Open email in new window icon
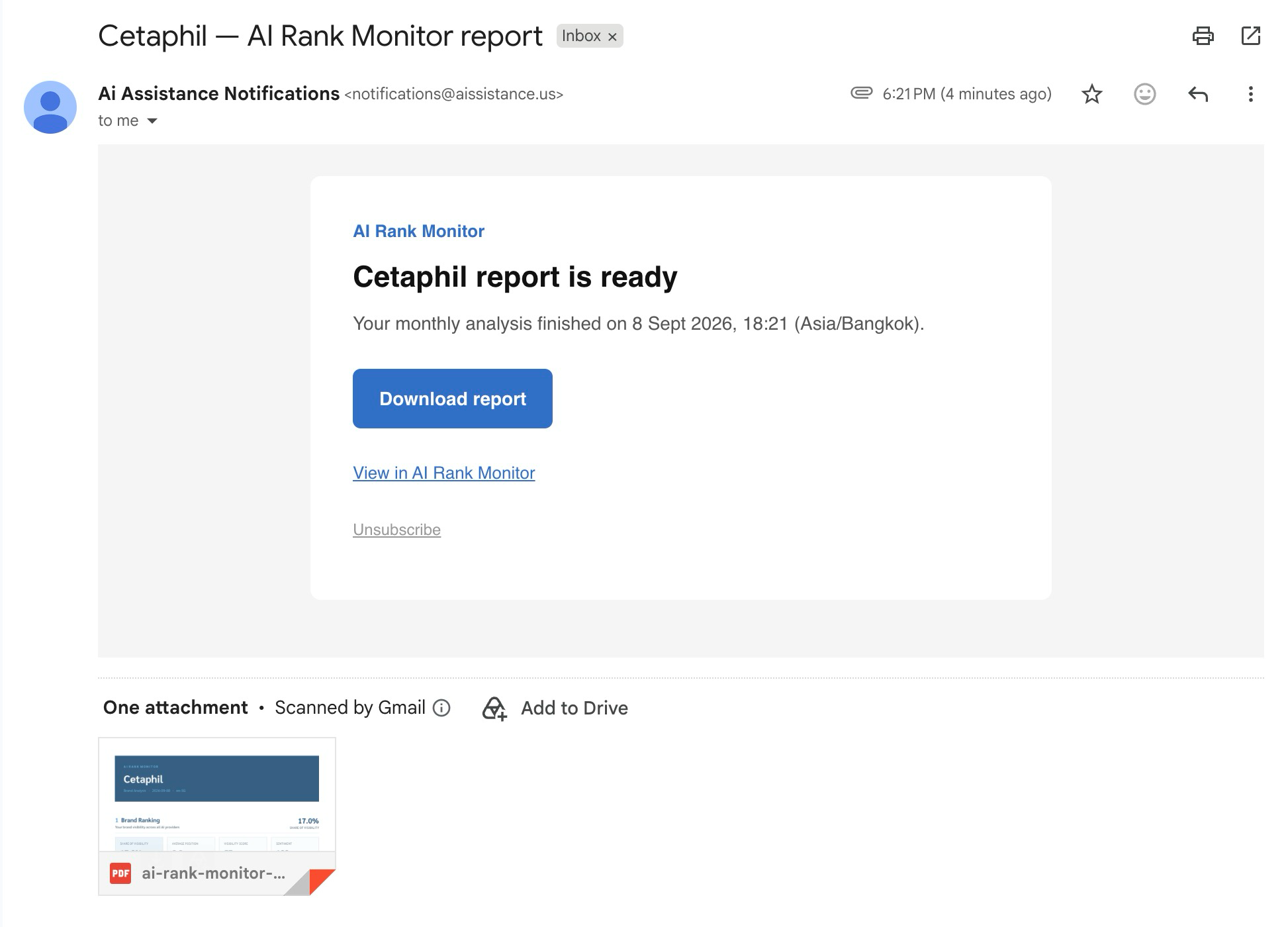The width and height of the screenshot is (1288, 927). point(1250,36)
